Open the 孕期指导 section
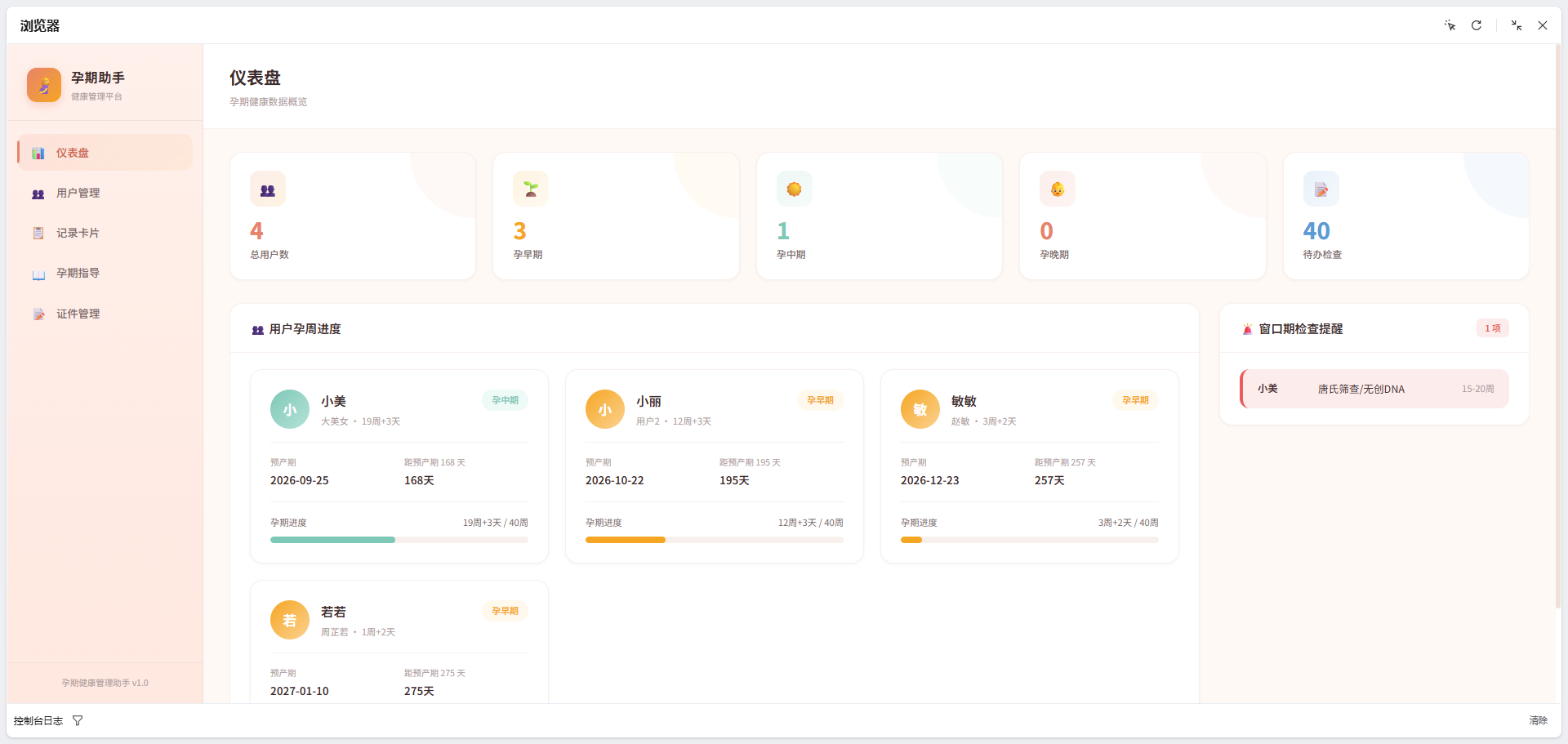This screenshot has height=744, width=1568. pyautogui.click(x=78, y=274)
